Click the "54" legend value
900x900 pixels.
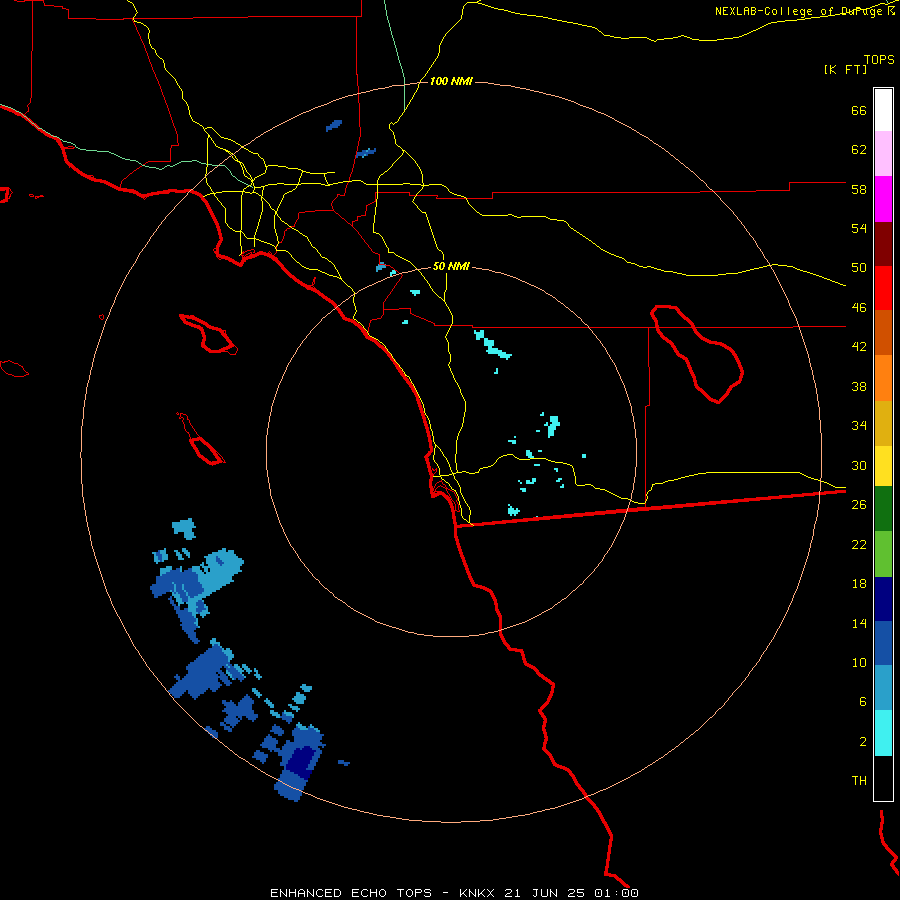tap(859, 228)
